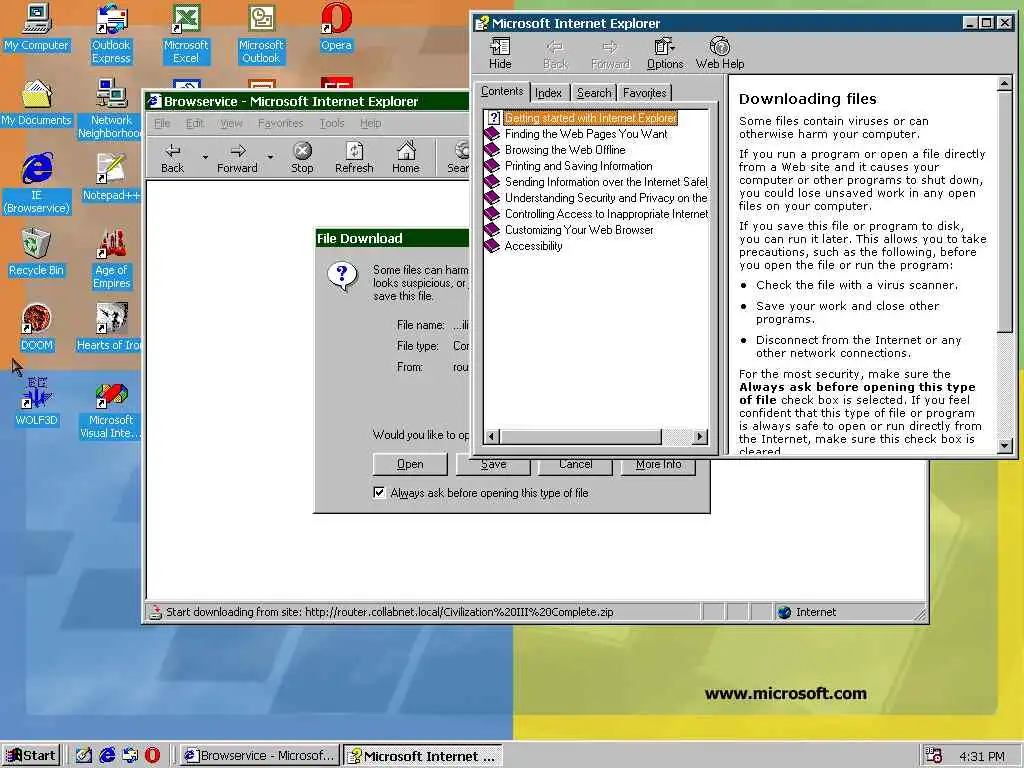Click Back in Browservice toolbar
Viewport: 1024px width, 768px height.
tap(172, 158)
